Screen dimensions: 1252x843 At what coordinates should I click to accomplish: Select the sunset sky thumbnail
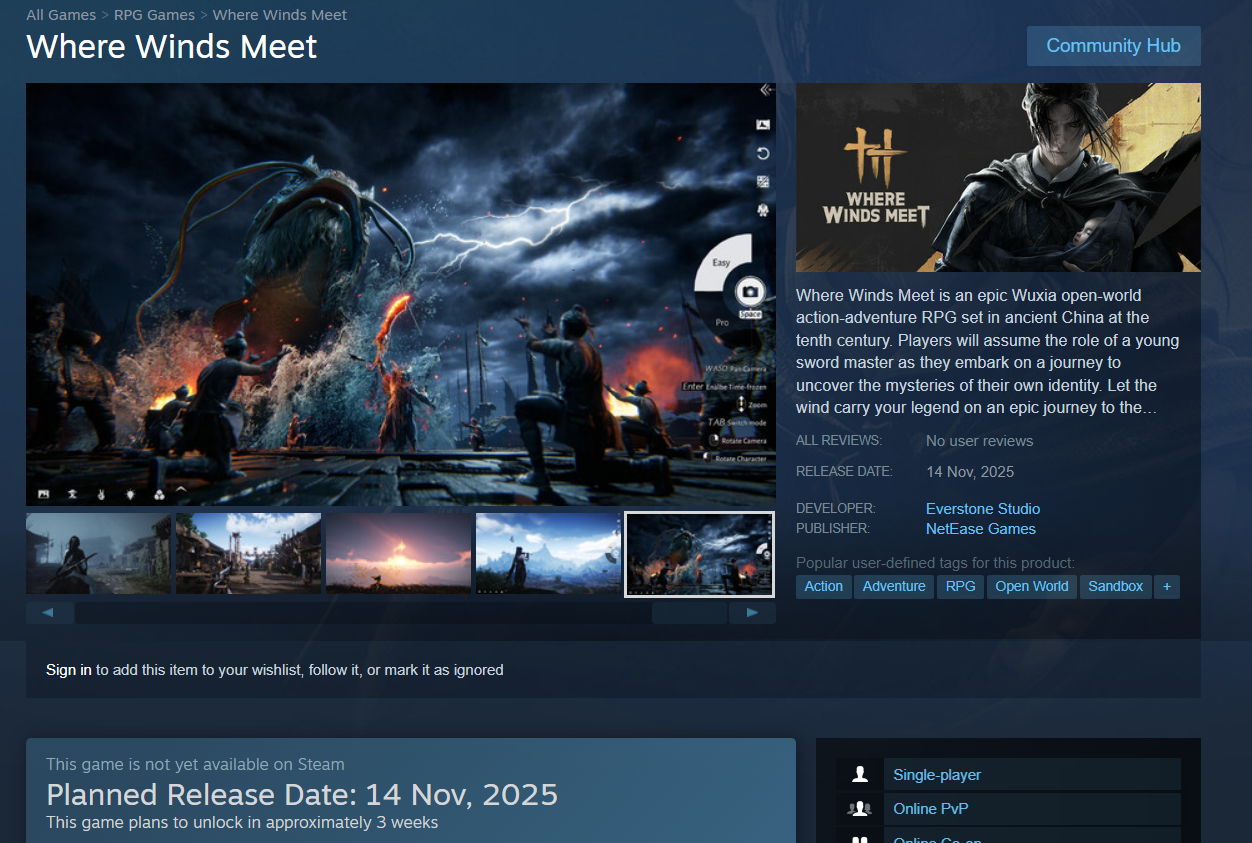[x=398, y=554]
